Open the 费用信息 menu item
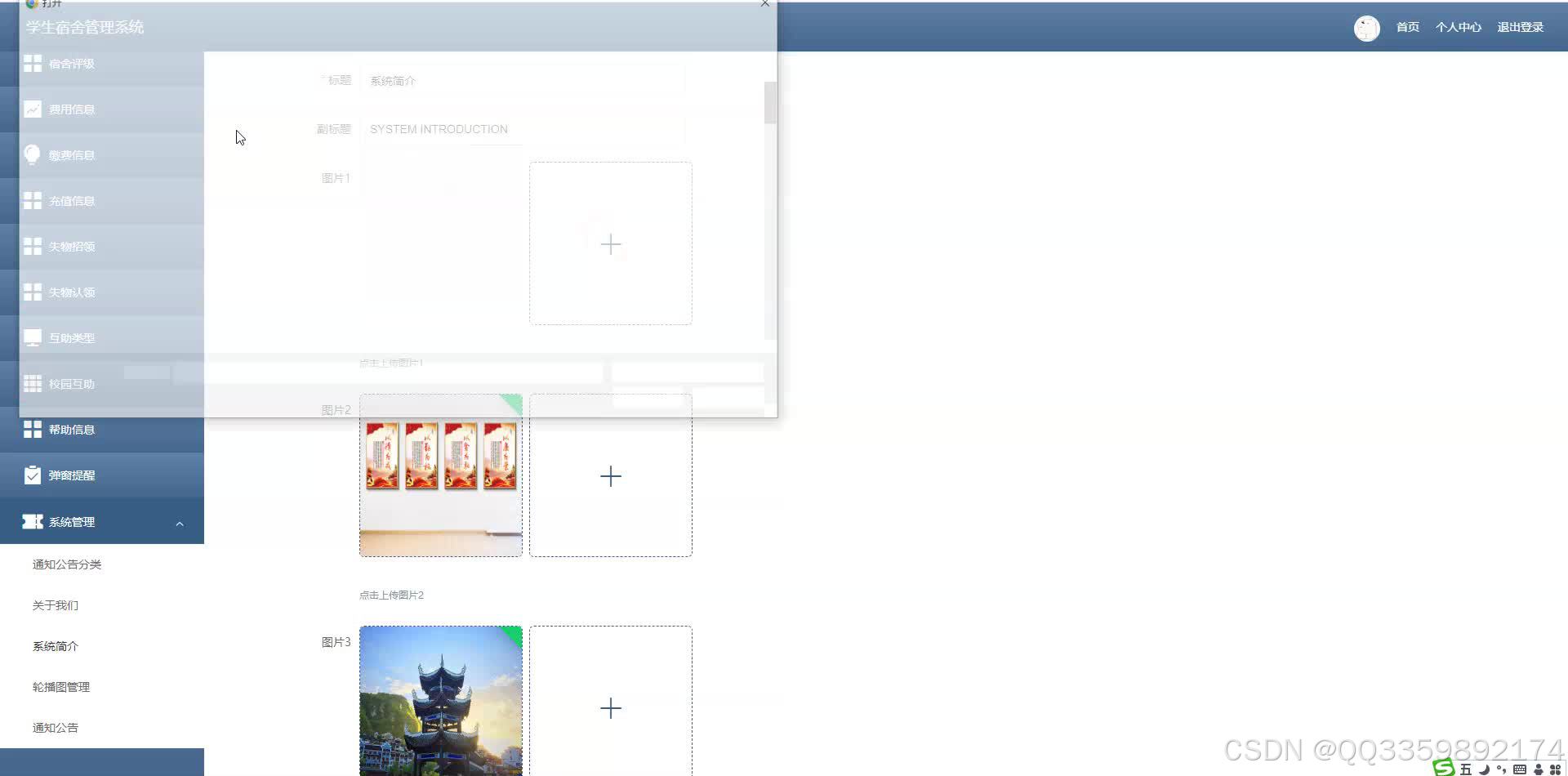 [102, 109]
